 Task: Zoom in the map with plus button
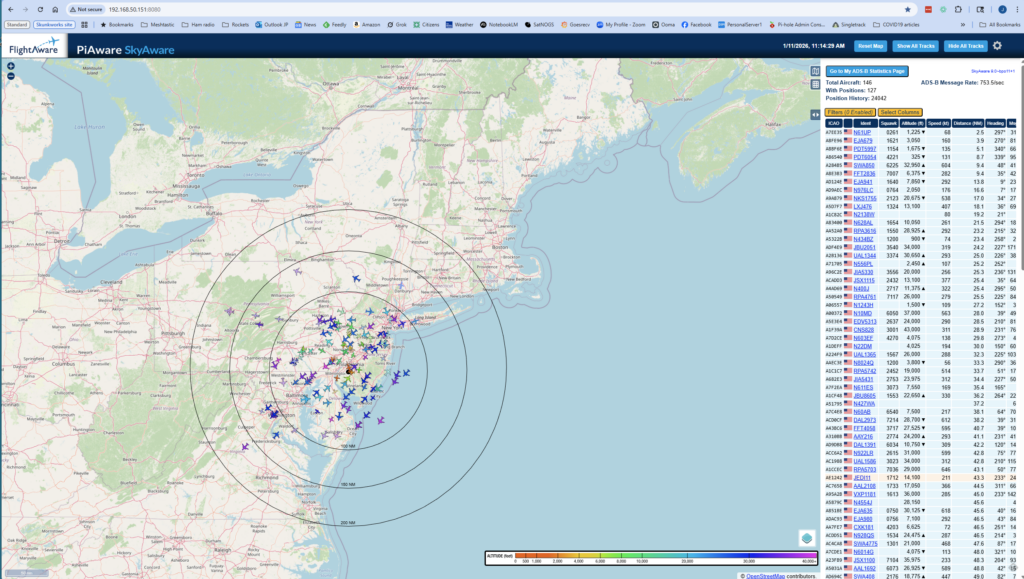10,67
